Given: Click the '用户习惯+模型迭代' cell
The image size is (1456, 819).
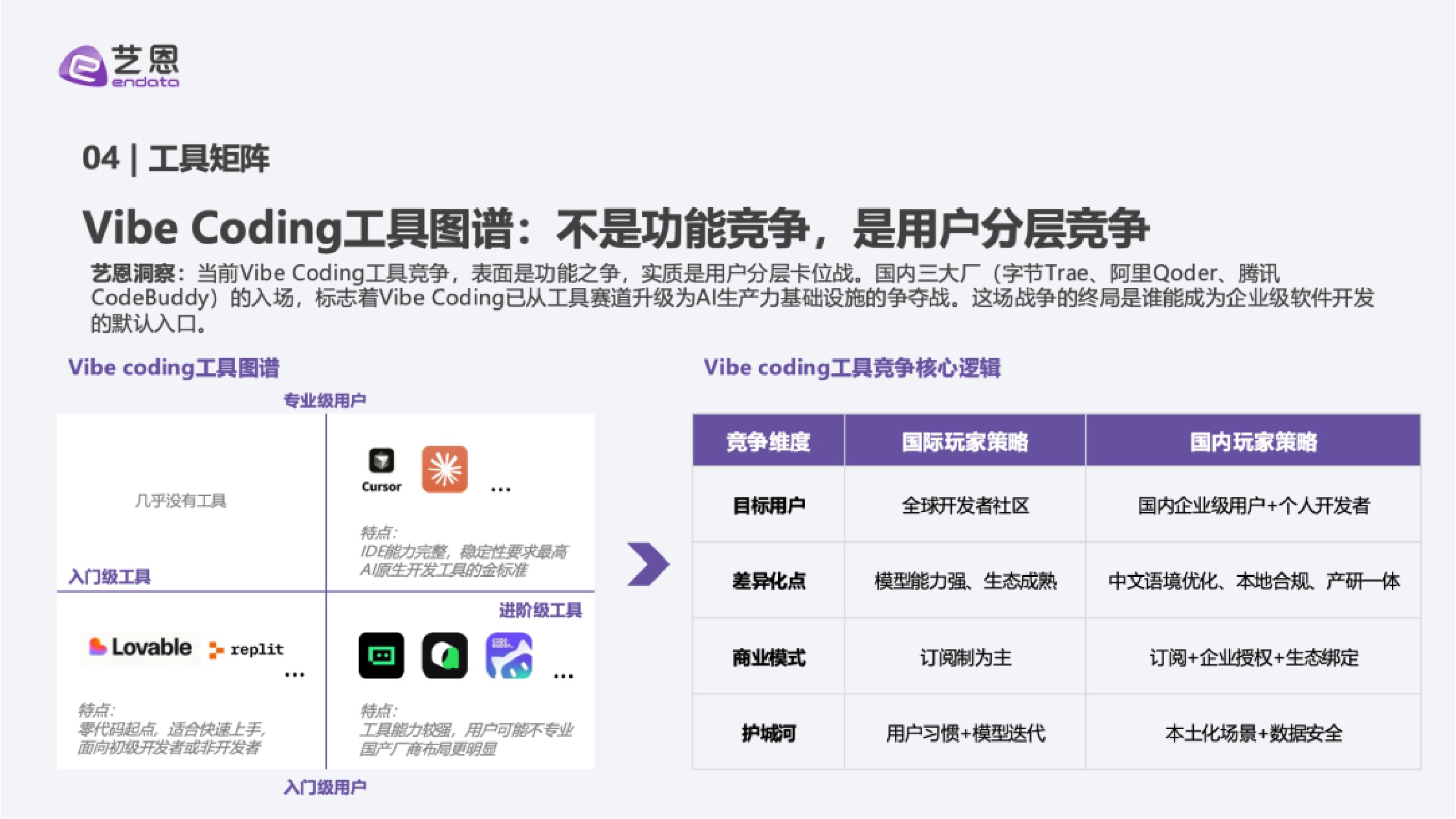Looking at the screenshot, I should pos(965,733).
